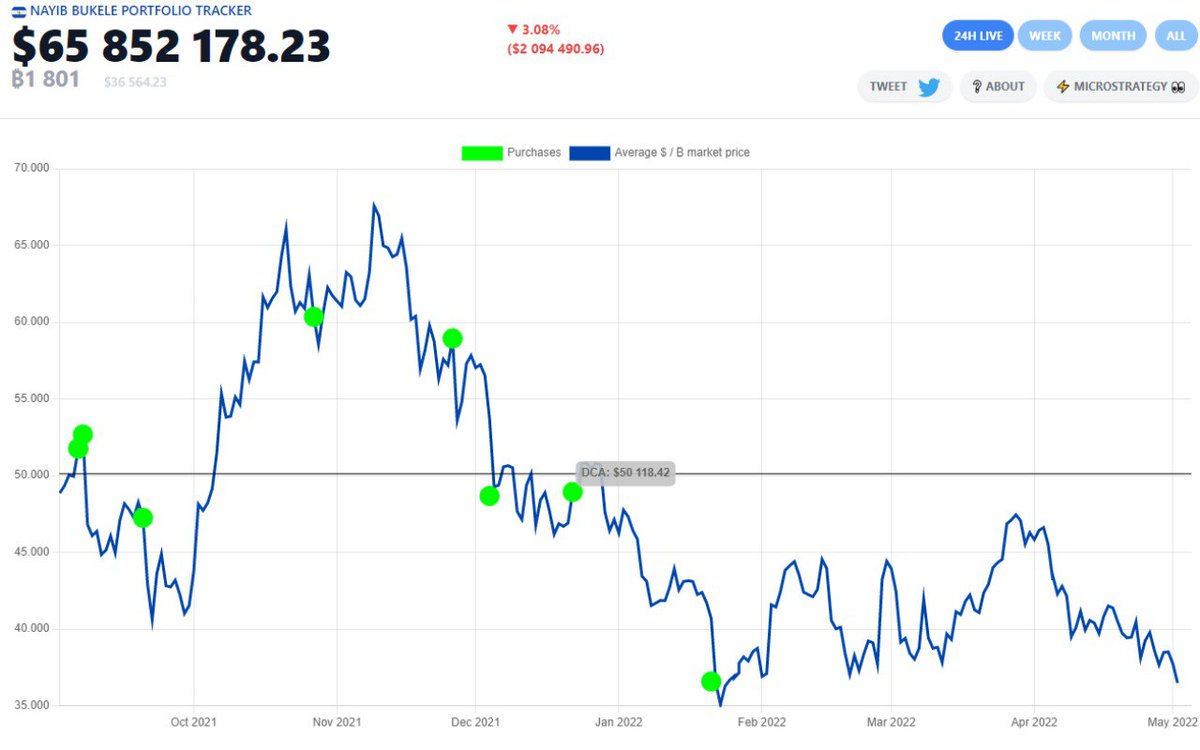Click the Feb 2022 axis label

tap(761, 721)
